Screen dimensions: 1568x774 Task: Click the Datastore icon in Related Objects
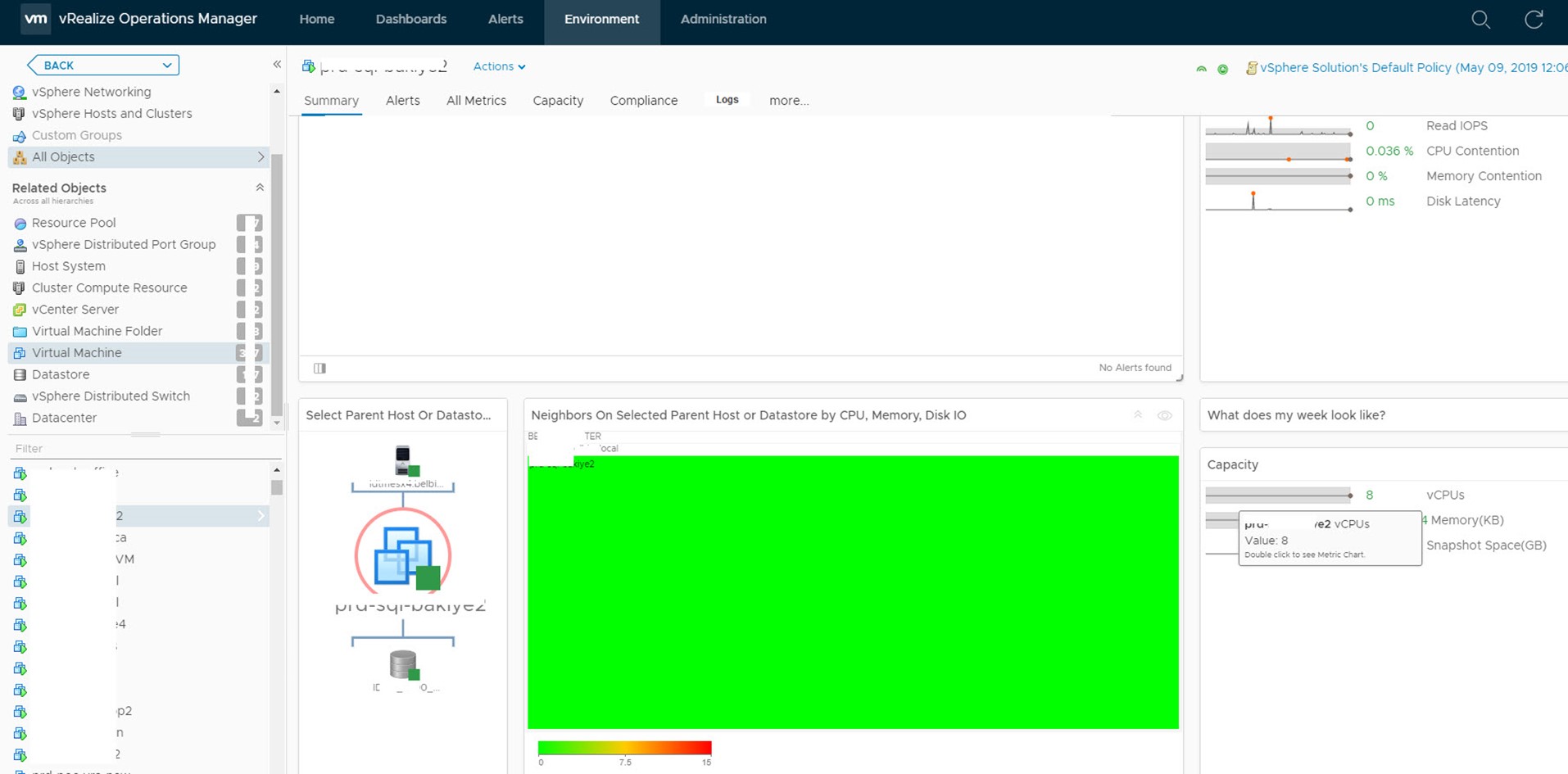[20, 374]
